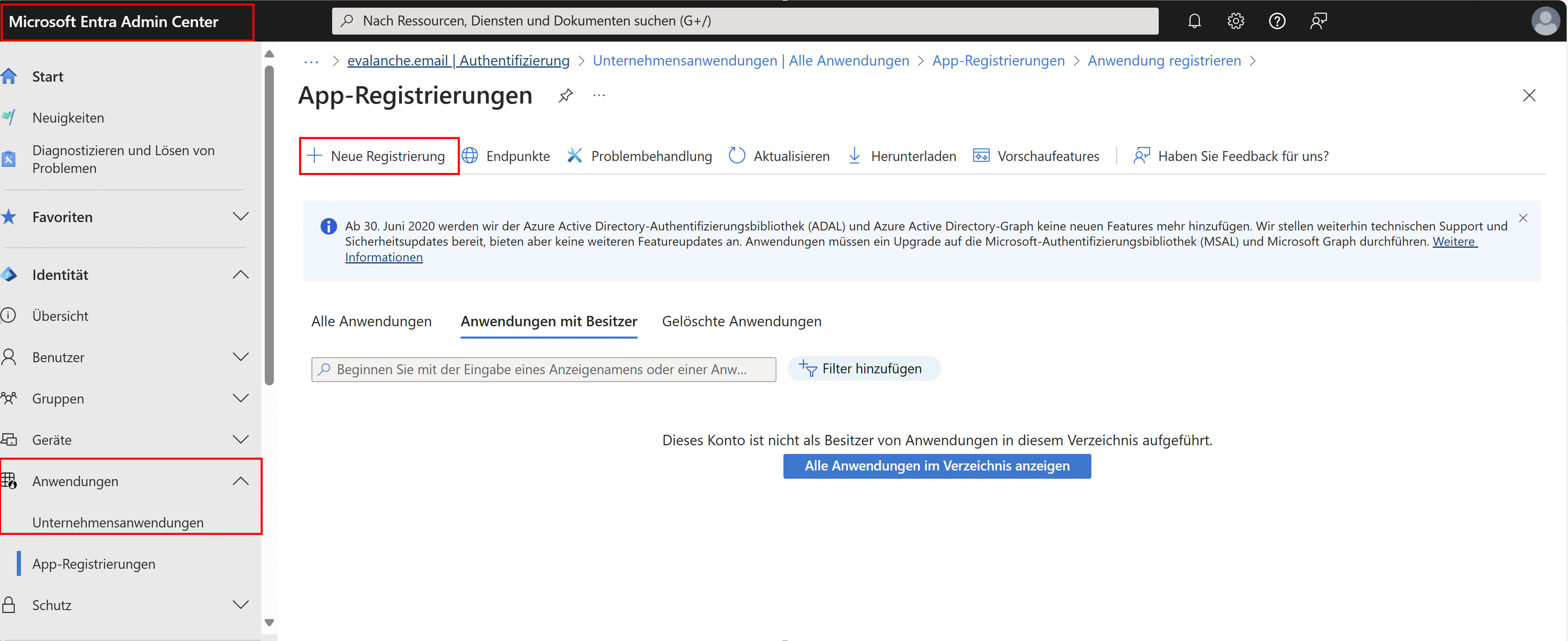Click the application name search field
1568x641 pixels.
pos(543,369)
